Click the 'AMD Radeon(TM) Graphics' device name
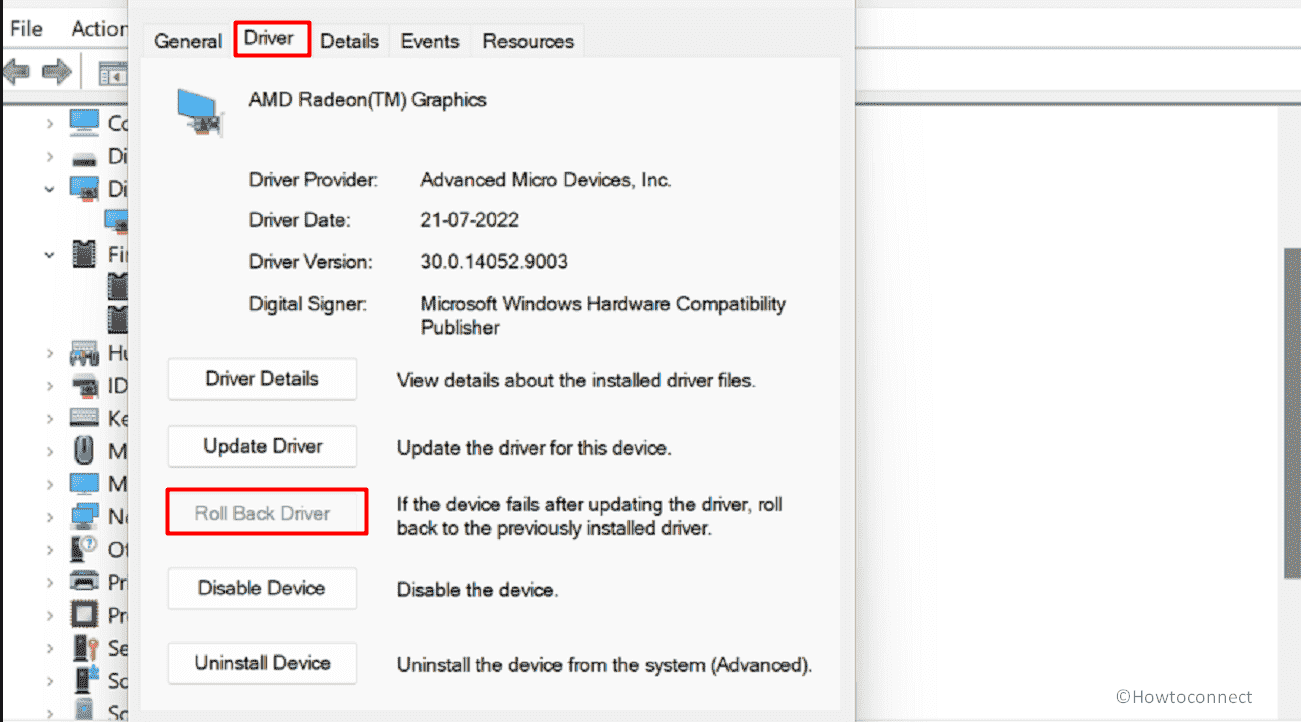1301x722 pixels. coord(368,100)
